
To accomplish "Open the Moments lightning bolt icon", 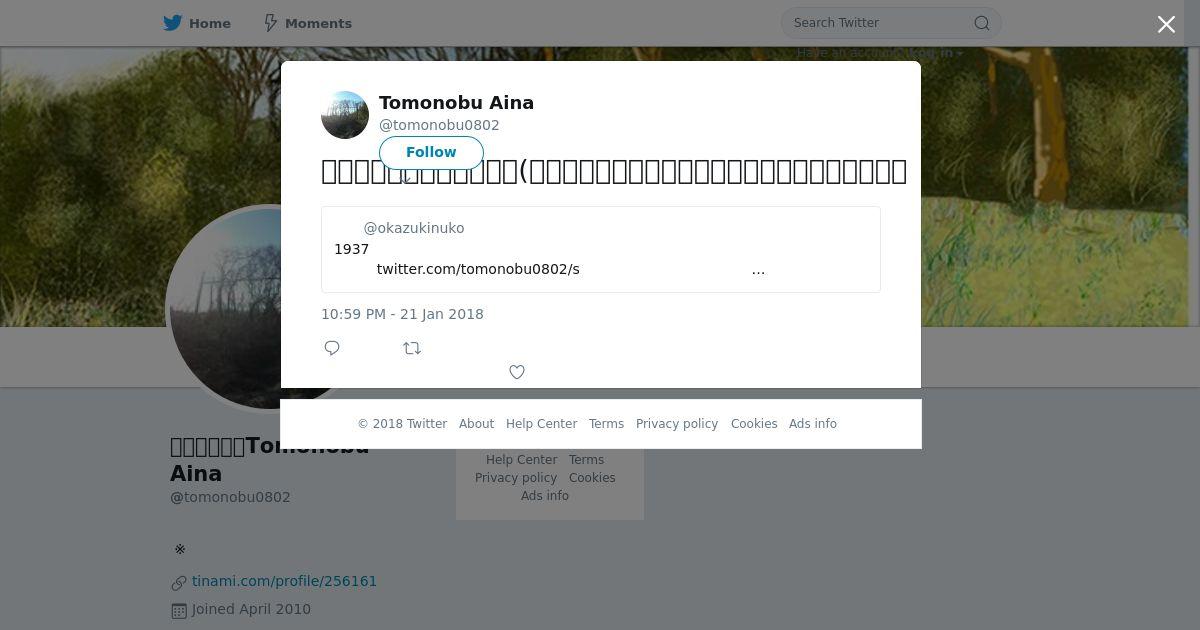I will [270, 23].
